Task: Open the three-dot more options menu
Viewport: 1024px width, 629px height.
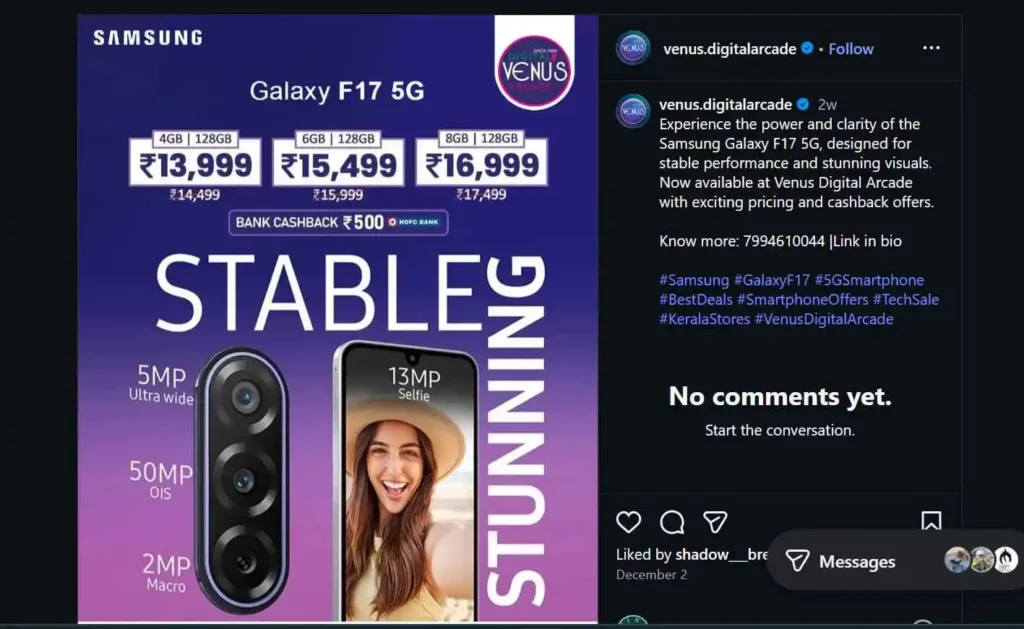Action: pyautogui.click(x=931, y=48)
